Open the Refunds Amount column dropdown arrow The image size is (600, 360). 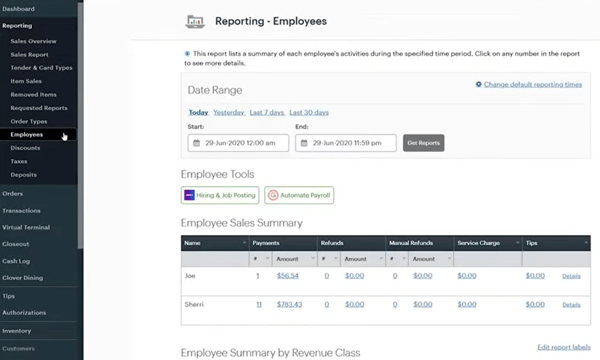pos(381,259)
